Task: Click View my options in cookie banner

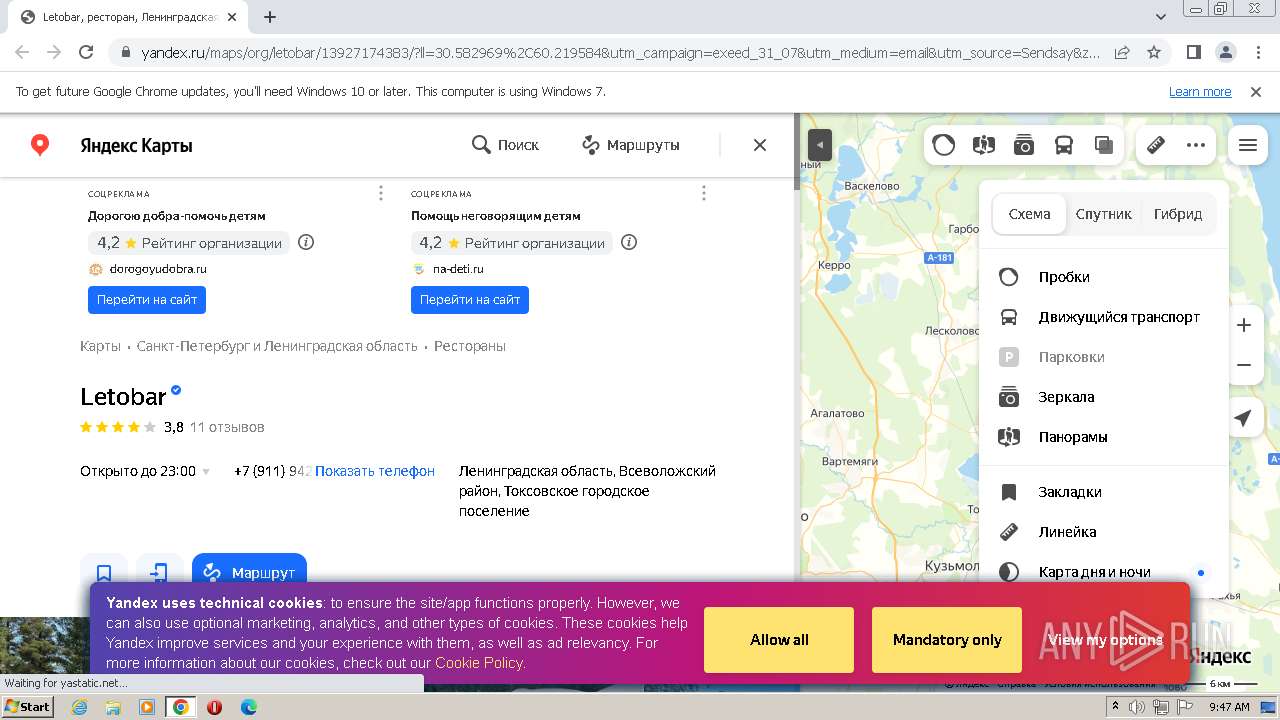Action: click(1105, 640)
